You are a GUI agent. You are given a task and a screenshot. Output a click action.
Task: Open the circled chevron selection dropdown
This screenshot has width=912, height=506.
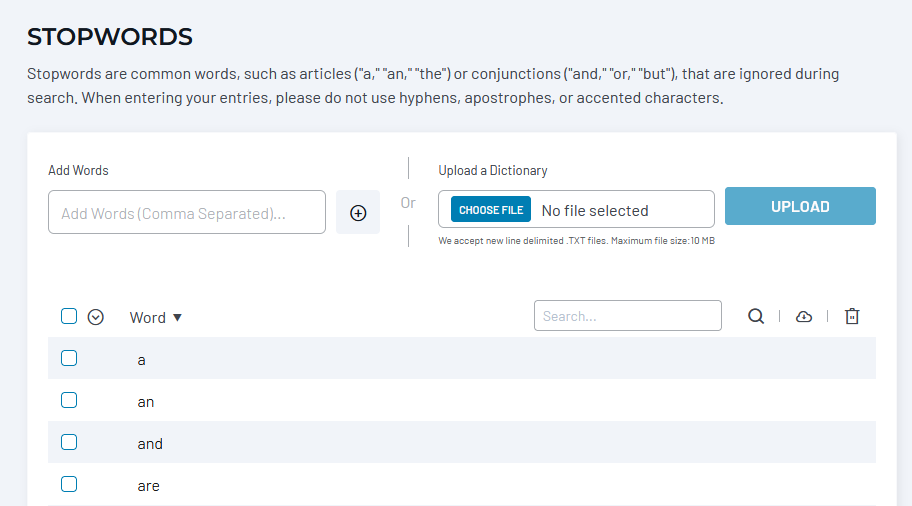pos(96,317)
